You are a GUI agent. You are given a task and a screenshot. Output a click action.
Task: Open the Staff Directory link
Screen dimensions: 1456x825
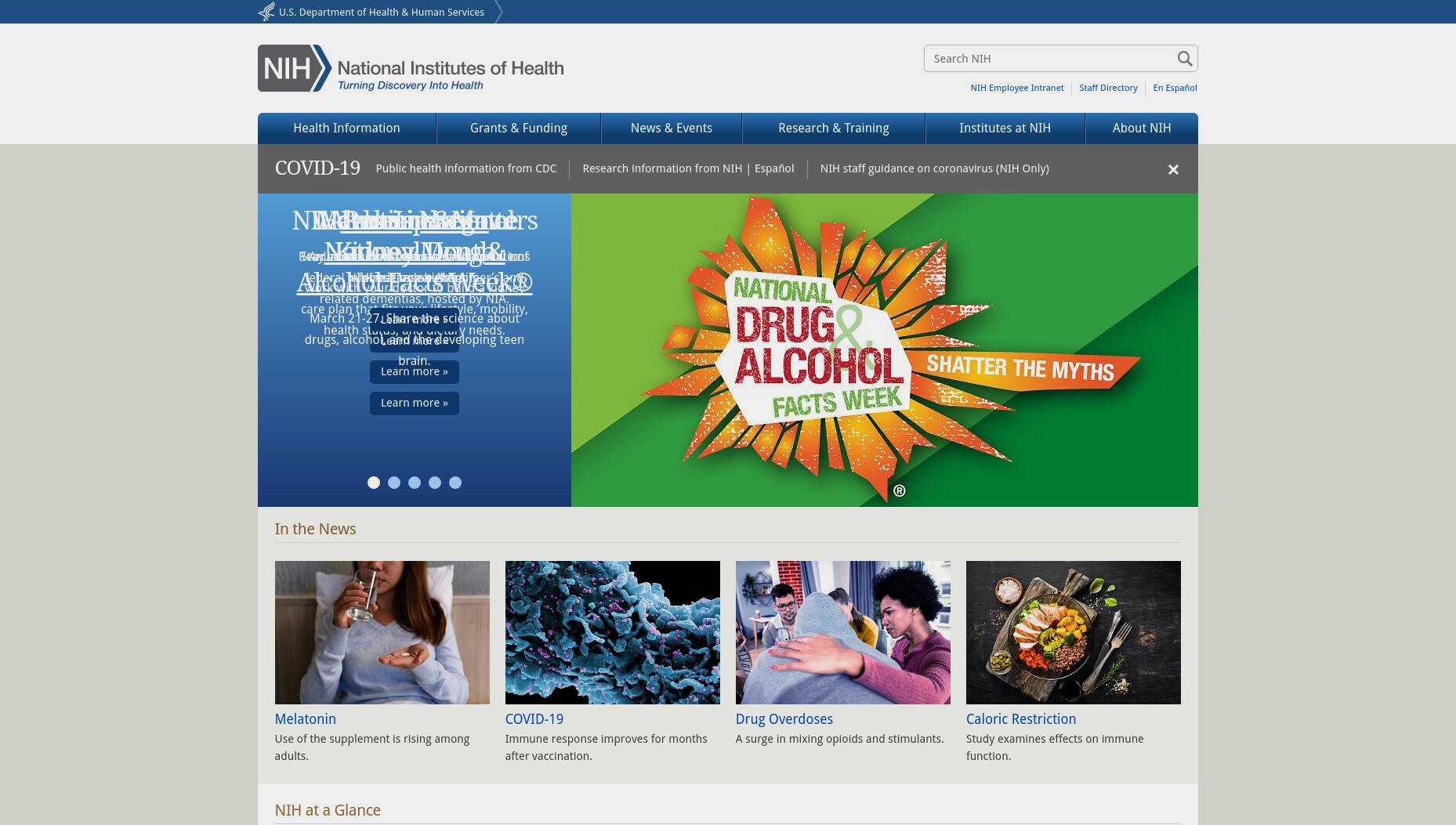point(1108,88)
